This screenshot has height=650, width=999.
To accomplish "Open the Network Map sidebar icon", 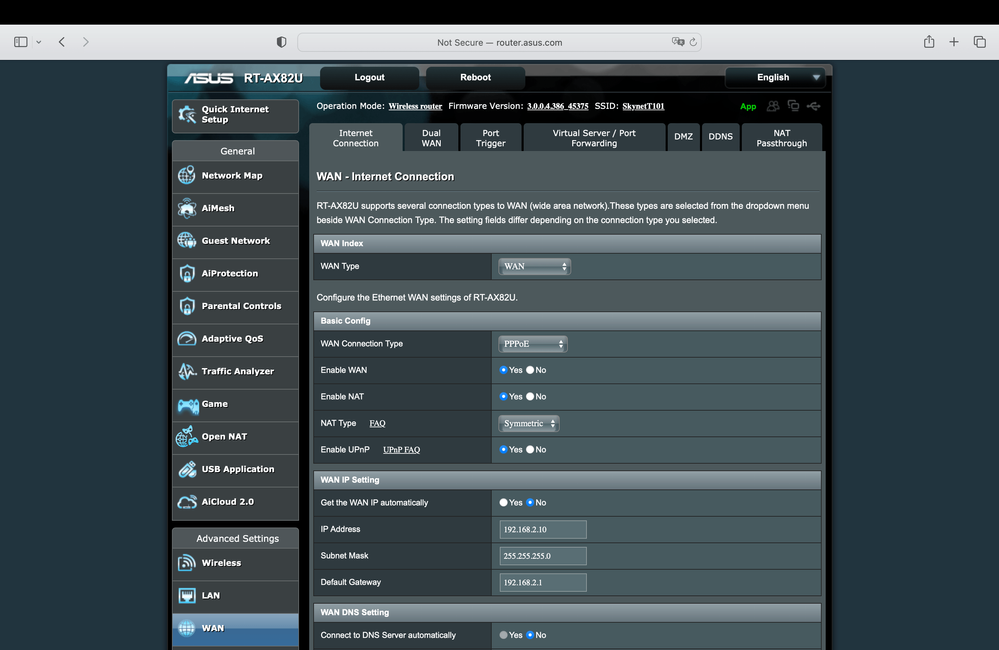I will coord(187,176).
